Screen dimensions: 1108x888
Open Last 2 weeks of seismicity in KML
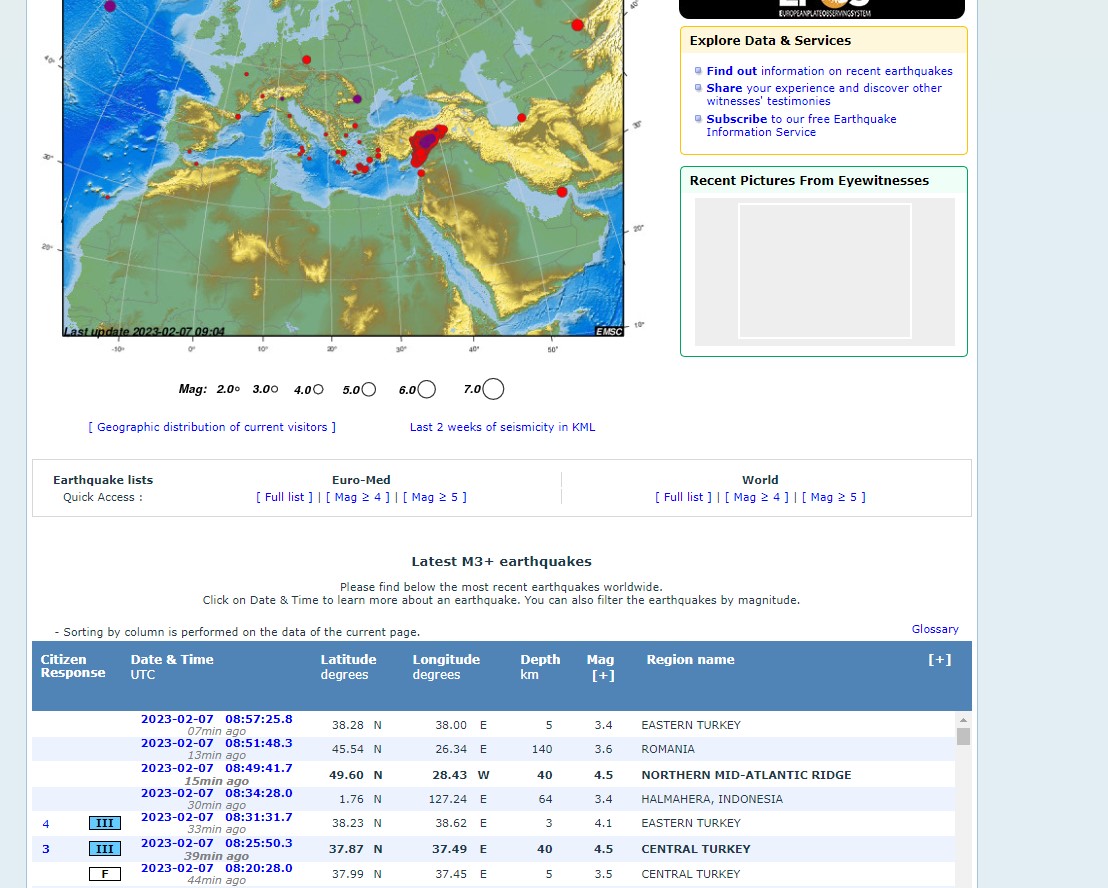[502, 427]
